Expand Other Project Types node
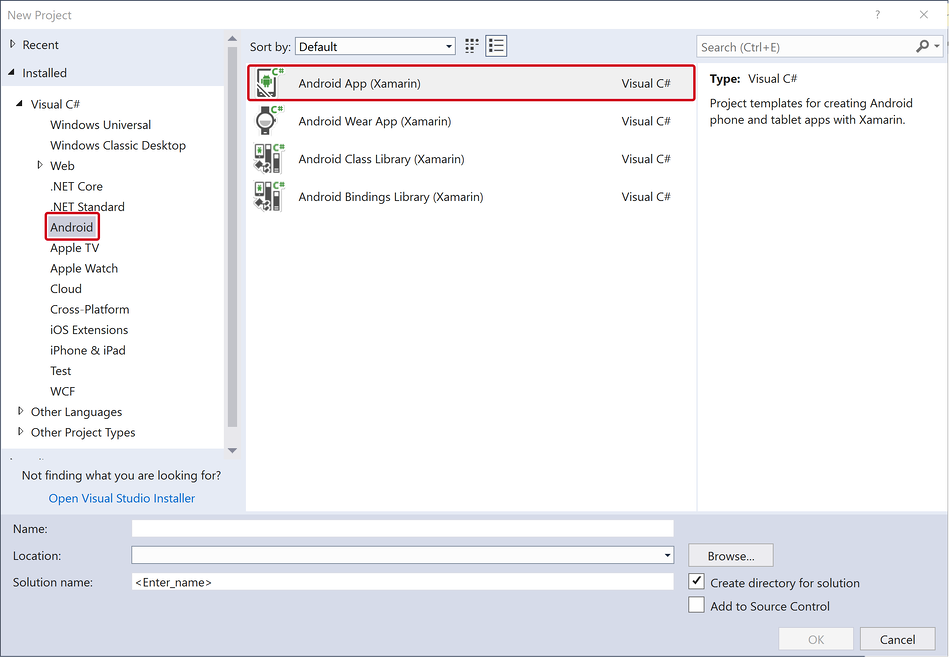The width and height of the screenshot is (950, 658). [x=21, y=431]
